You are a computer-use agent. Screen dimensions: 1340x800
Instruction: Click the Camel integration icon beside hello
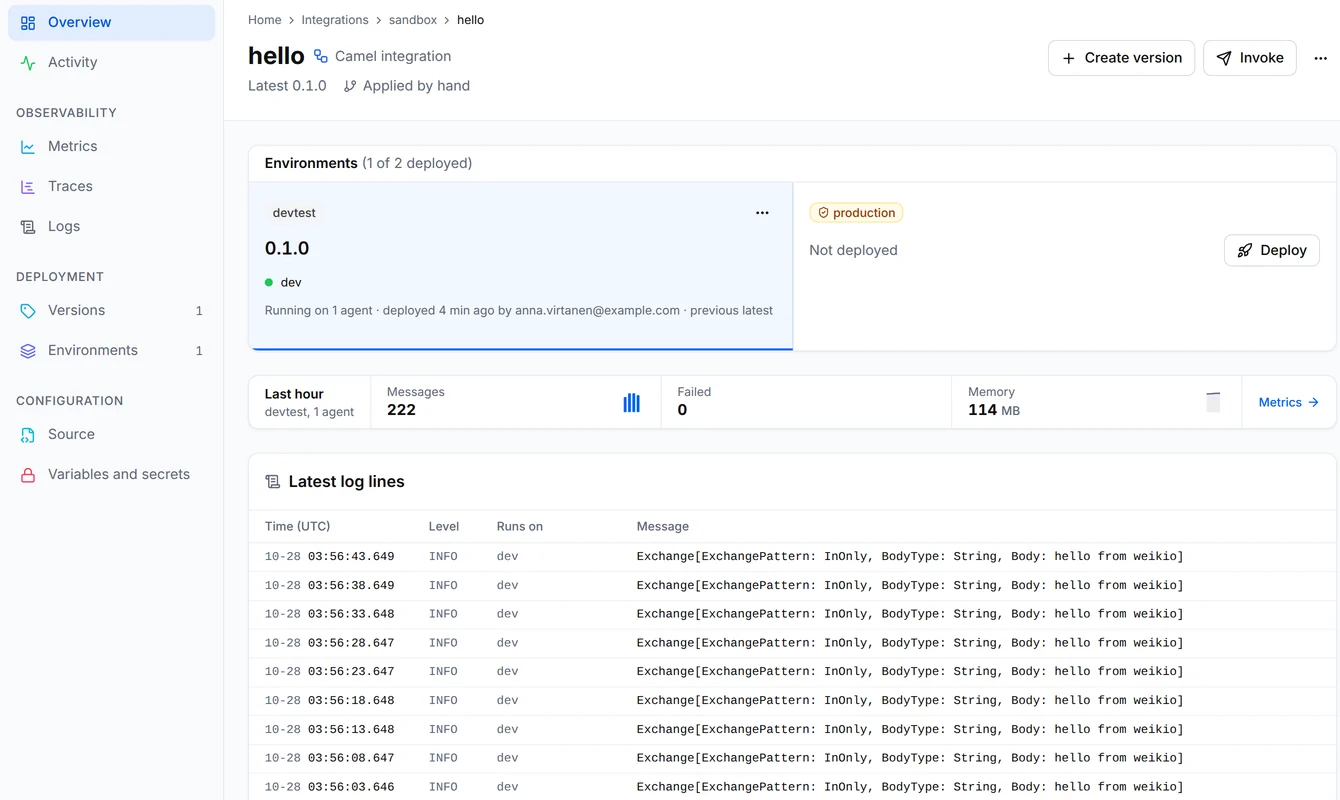[320, 56]
